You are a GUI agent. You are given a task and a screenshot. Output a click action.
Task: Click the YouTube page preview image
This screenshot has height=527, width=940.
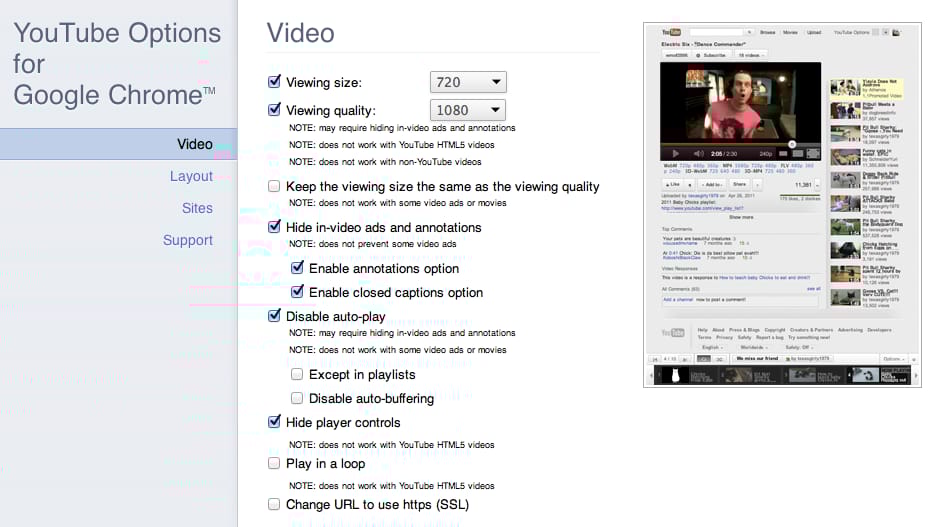coord(782,205)
